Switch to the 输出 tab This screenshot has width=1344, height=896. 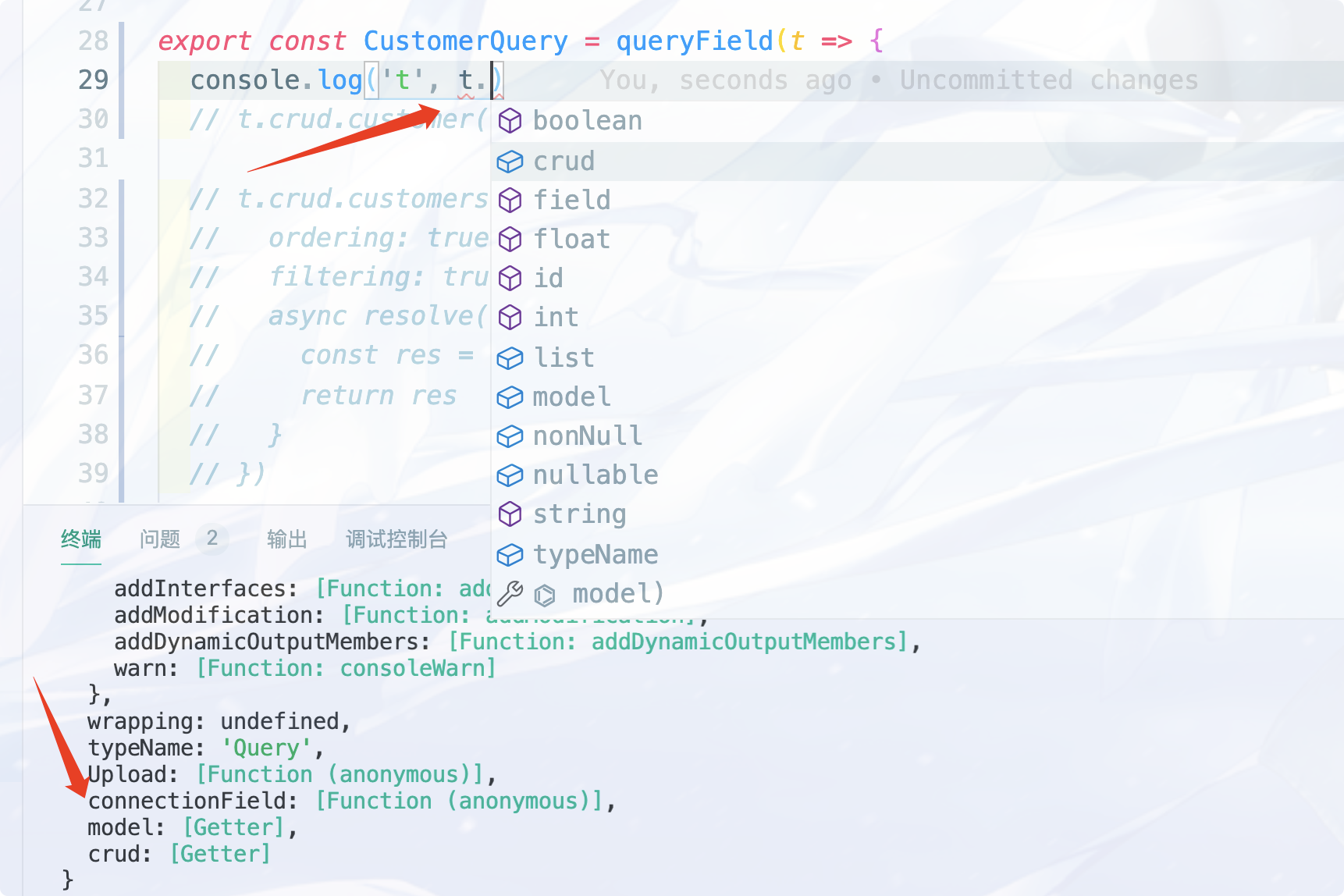point(286,539)
